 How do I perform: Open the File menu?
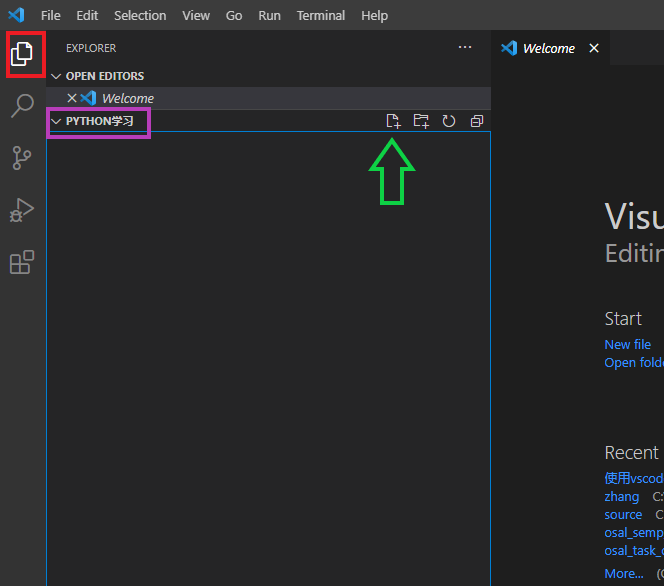pos(50,16)
